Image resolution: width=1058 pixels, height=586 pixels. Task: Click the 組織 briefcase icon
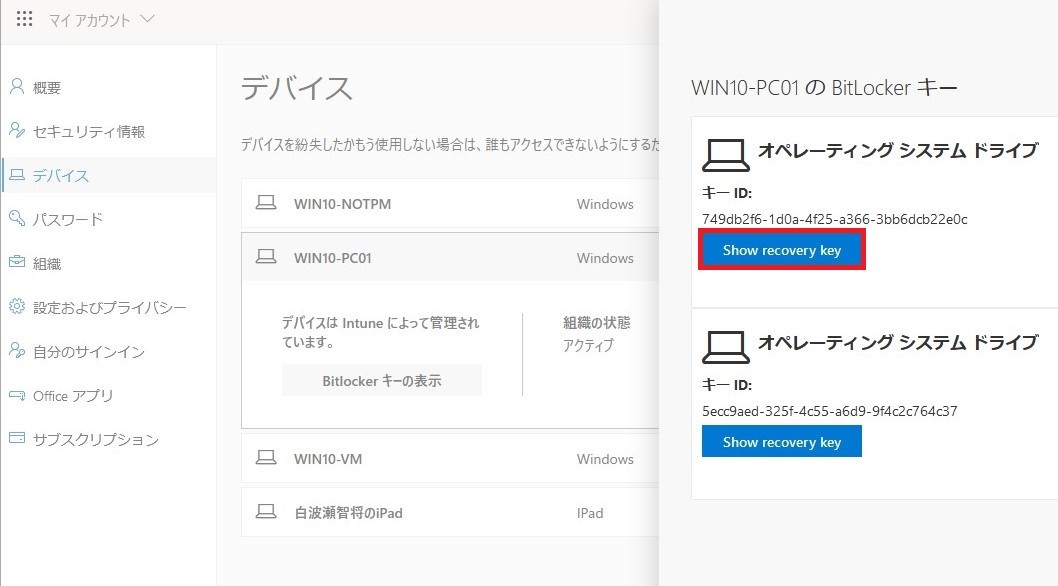tap(17, 262)
